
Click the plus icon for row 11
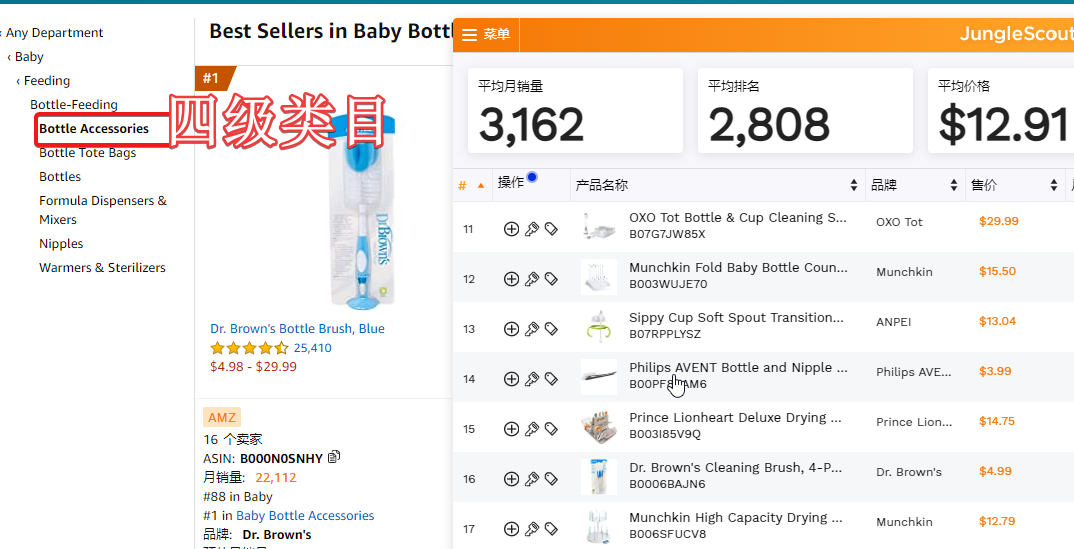click(511, 229)
